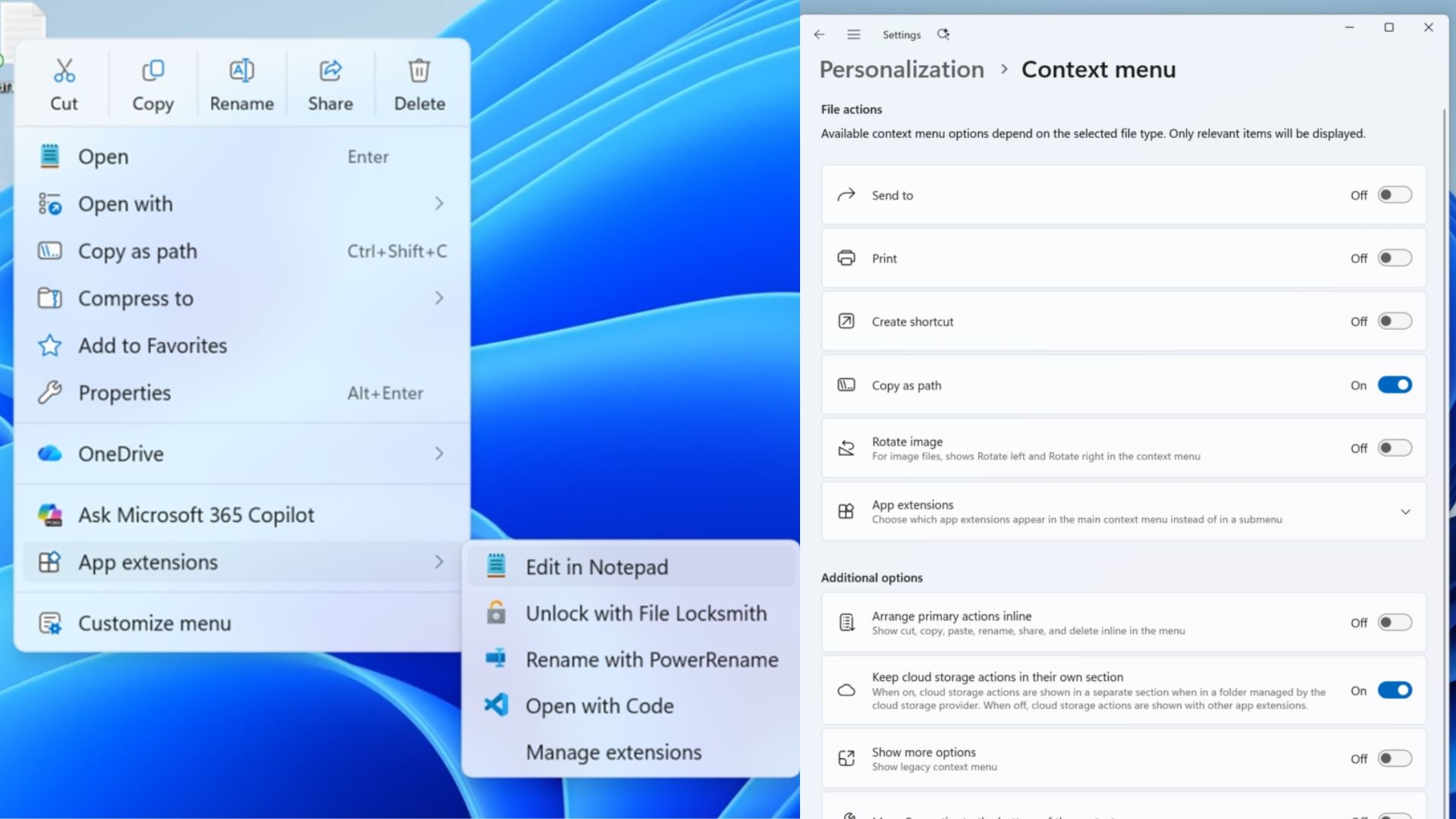The height and width of the screenshot is (819, 1456).
Task: Click the Delete trash icon
Action: coord(419,71)
